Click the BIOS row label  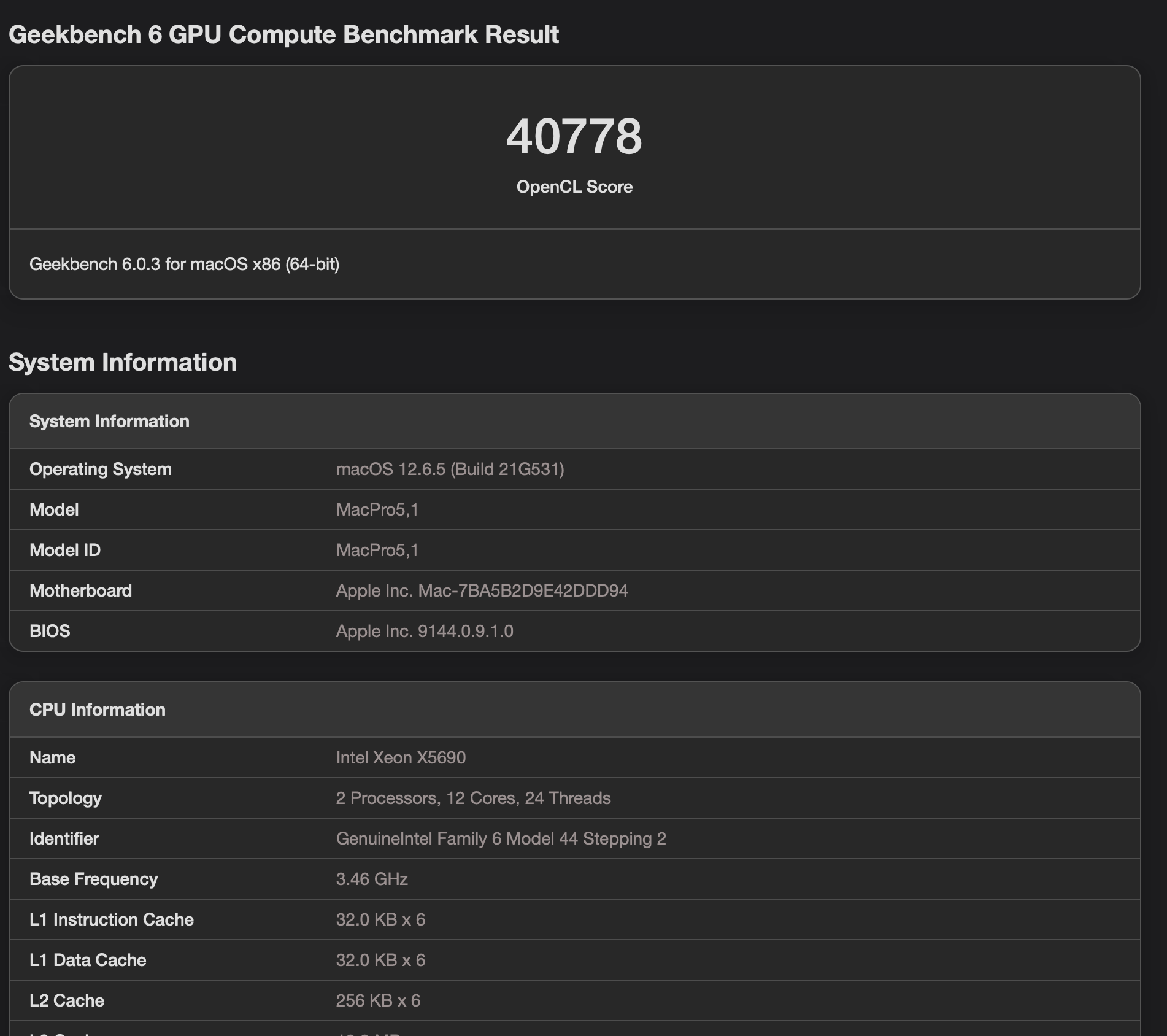[x=50, y=631]
